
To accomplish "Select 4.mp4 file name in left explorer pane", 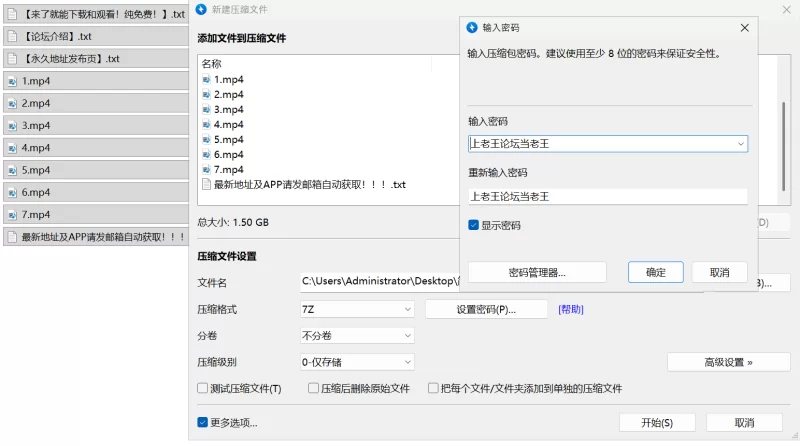I will tap(36, 148).
